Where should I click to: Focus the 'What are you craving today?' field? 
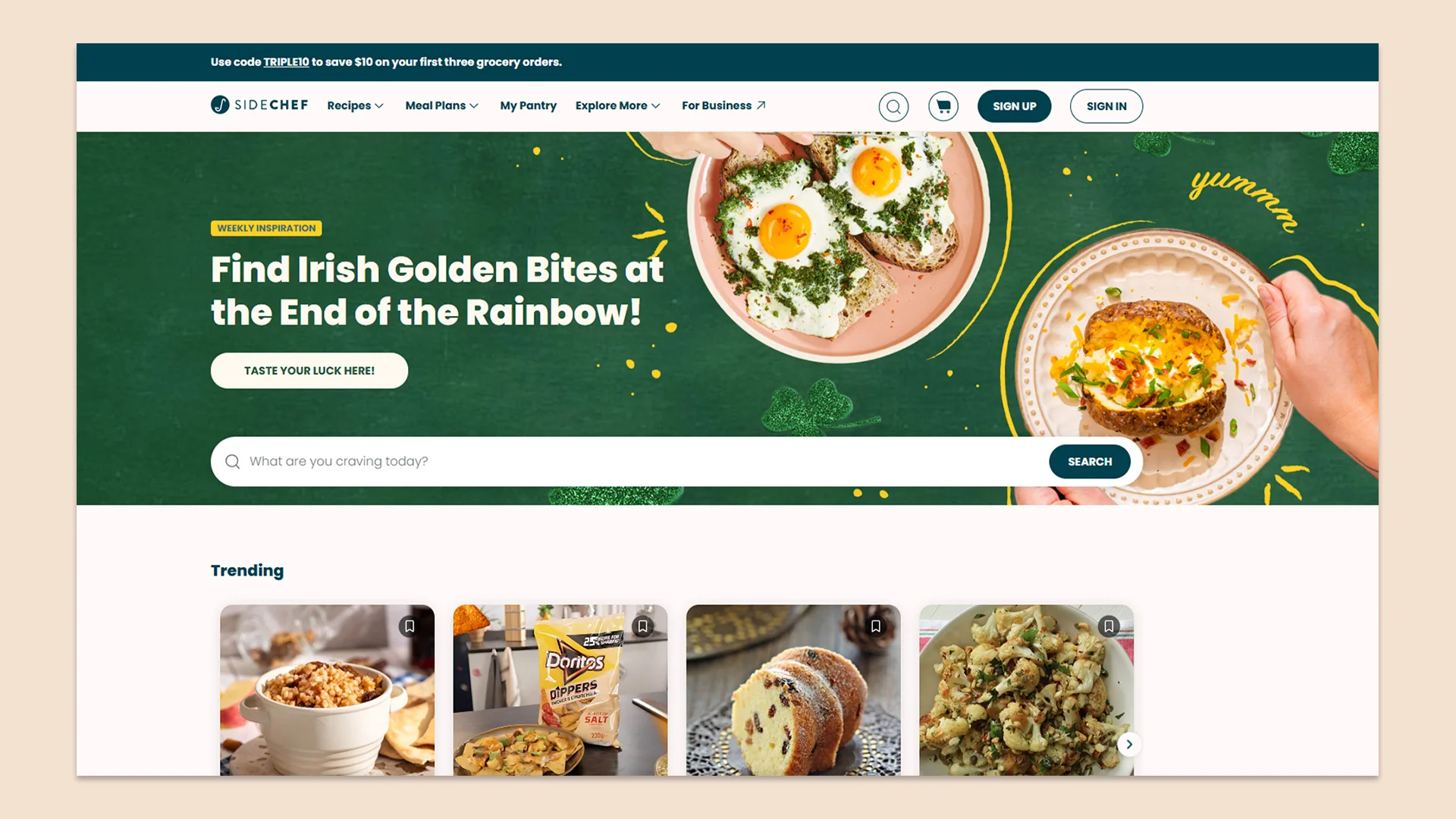click(x=645, y=461)
